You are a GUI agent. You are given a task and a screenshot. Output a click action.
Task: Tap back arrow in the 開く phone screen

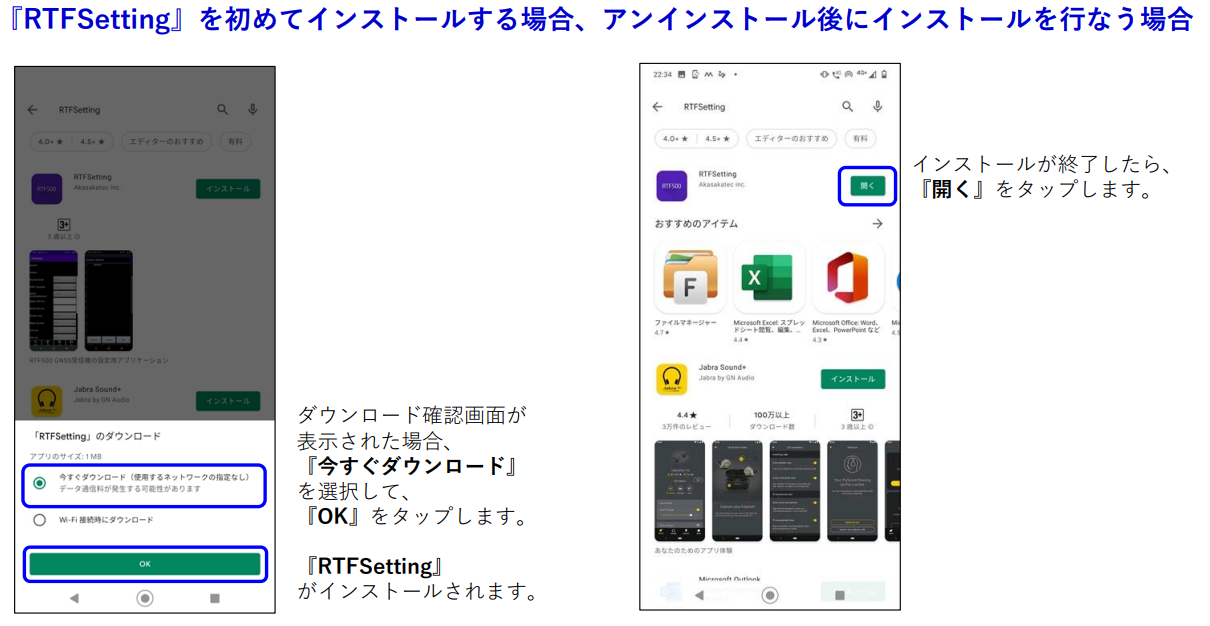(657, 107)
